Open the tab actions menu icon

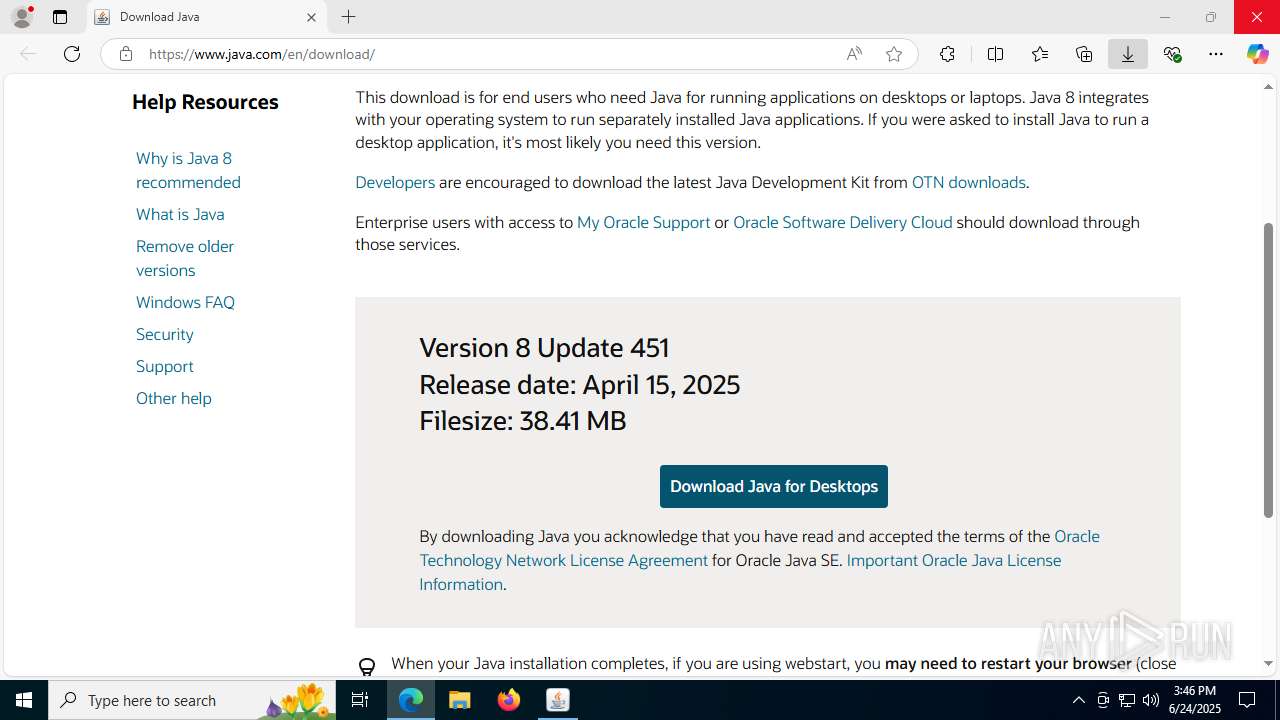[x=60, y=17]
